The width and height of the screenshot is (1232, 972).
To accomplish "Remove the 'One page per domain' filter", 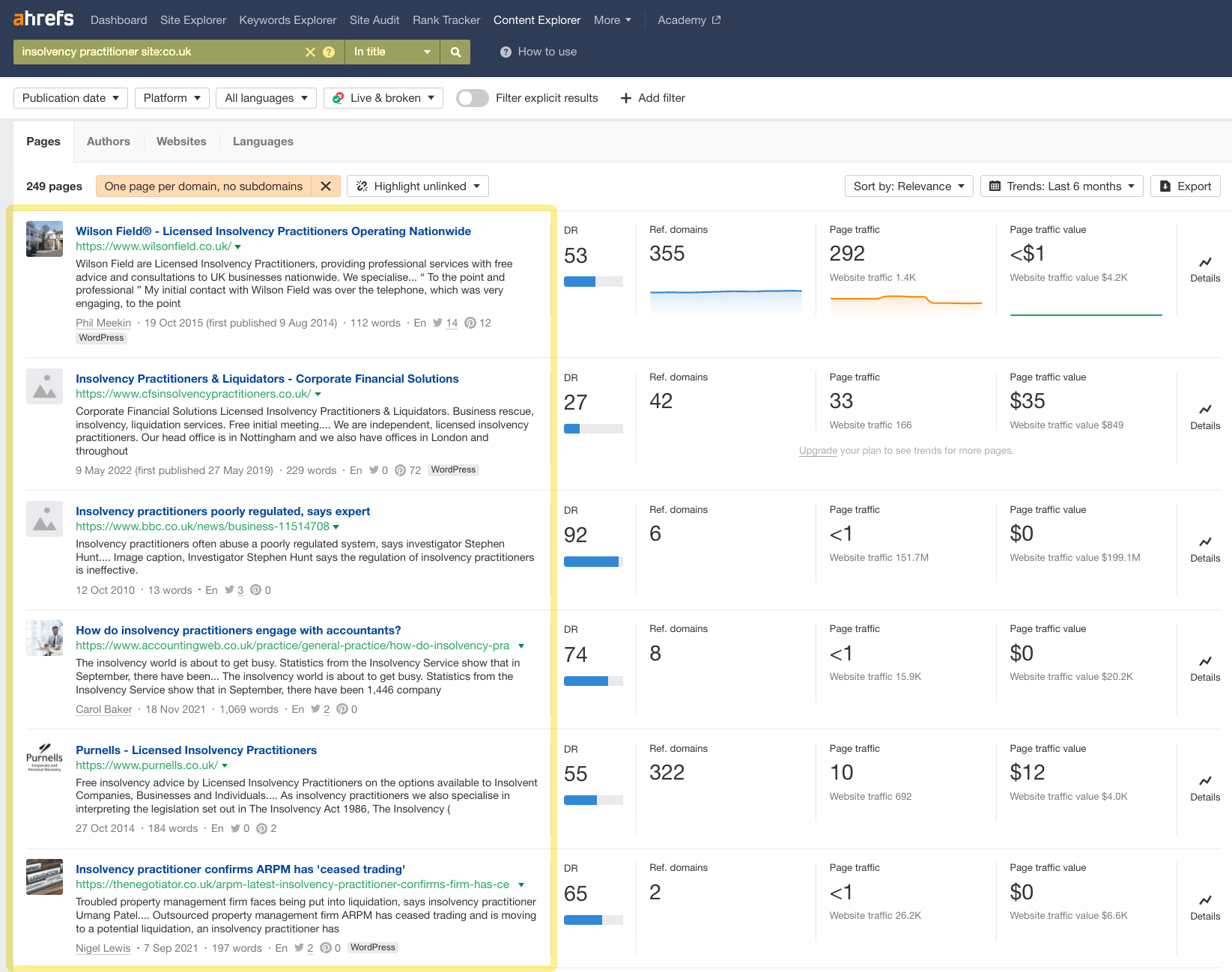I will pyautogui.click(x=326, y=186).
